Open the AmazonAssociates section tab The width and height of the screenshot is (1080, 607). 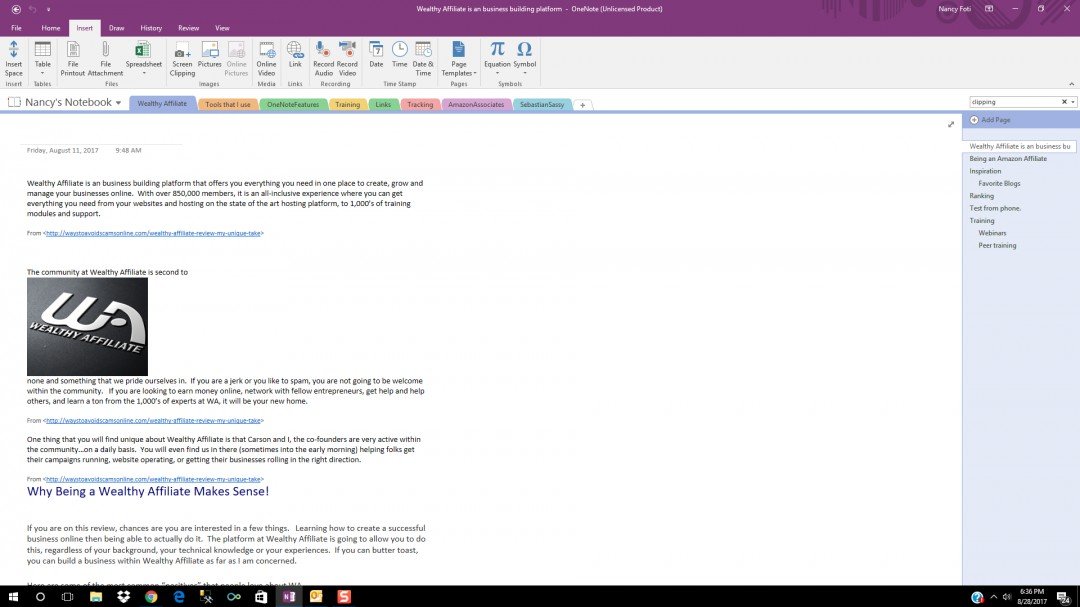pos(476,105)
